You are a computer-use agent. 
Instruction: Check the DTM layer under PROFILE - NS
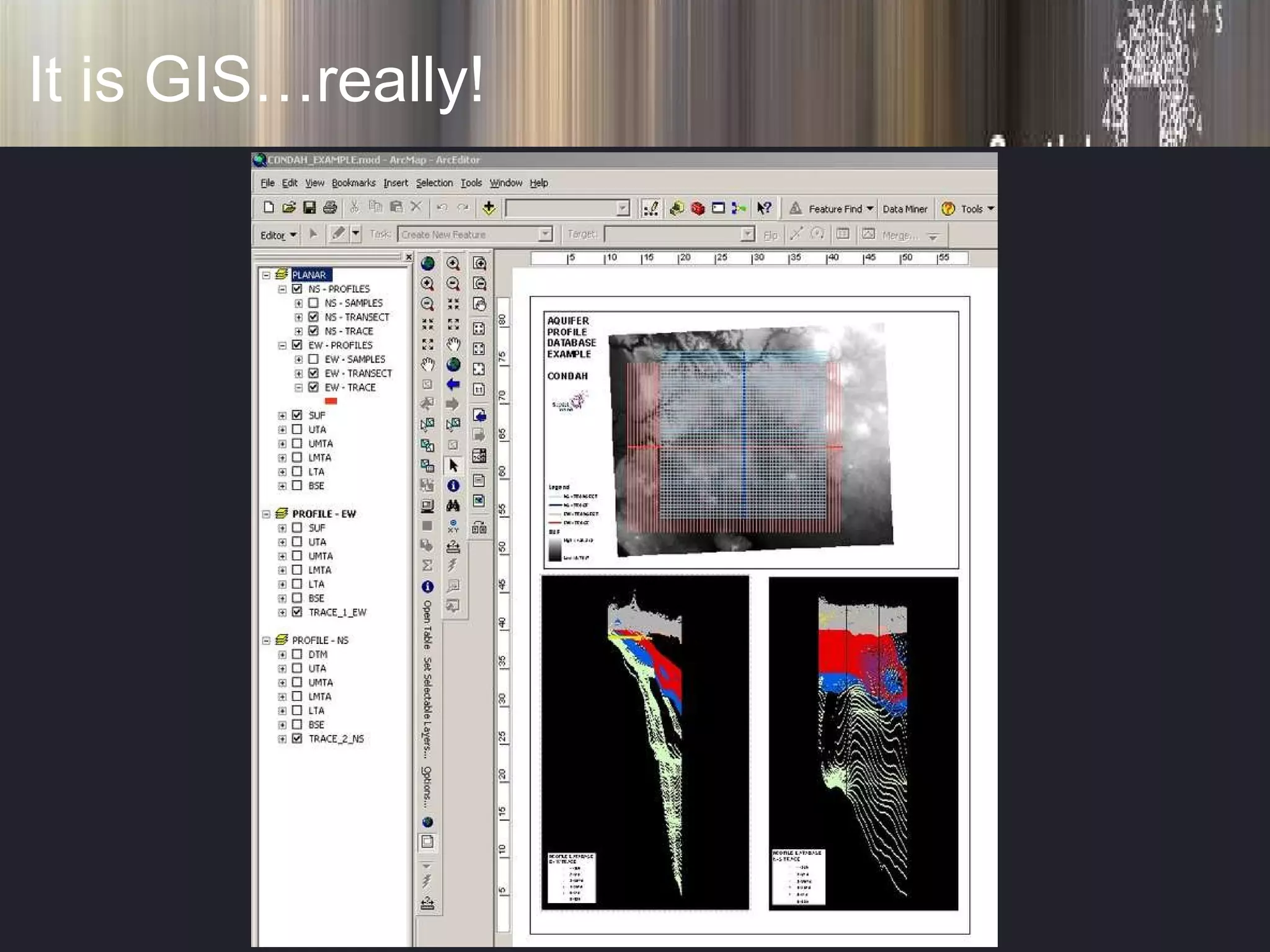297,654
